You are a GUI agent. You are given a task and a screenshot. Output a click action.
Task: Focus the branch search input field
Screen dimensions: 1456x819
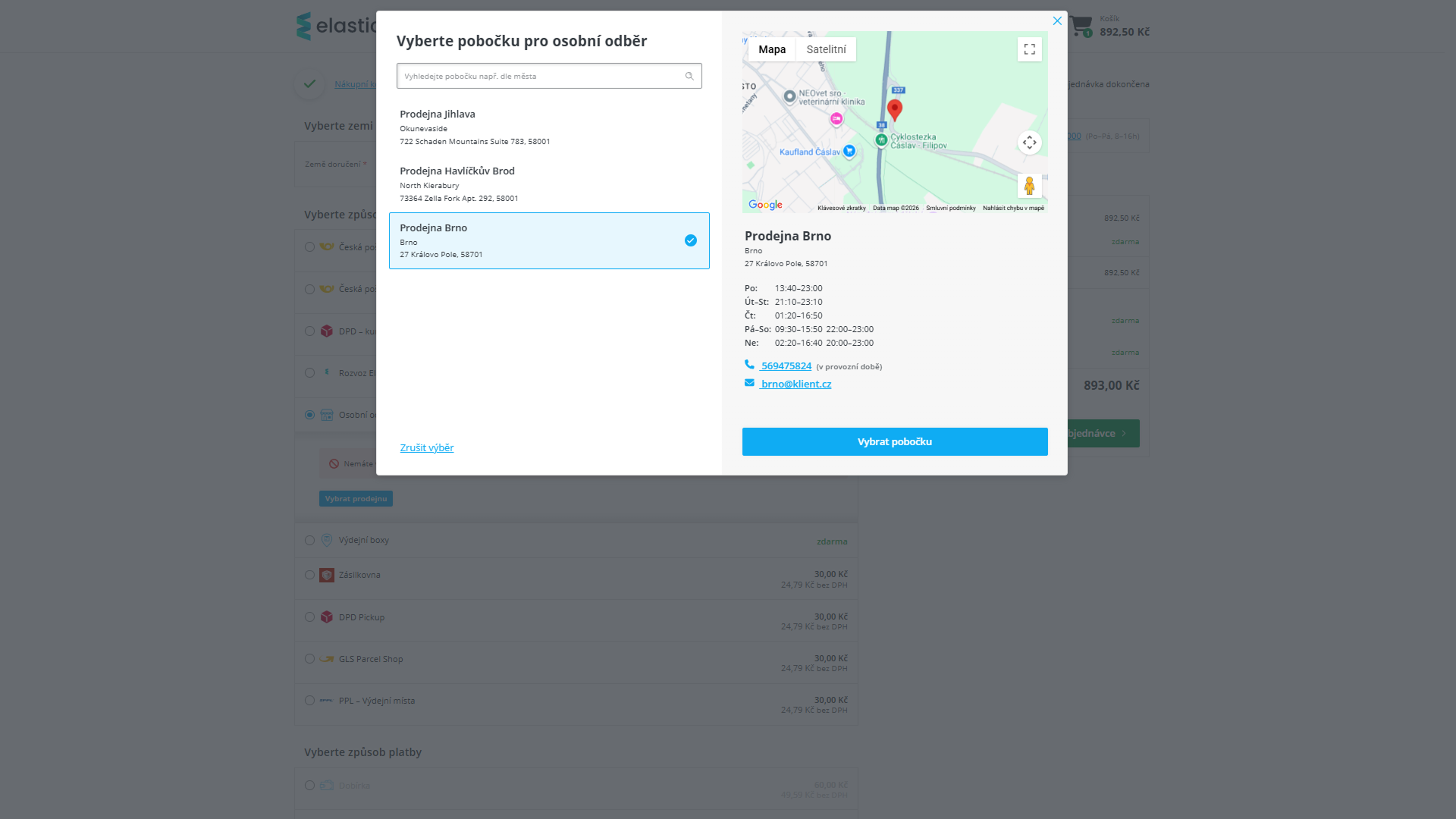click(x=538, y=76)
